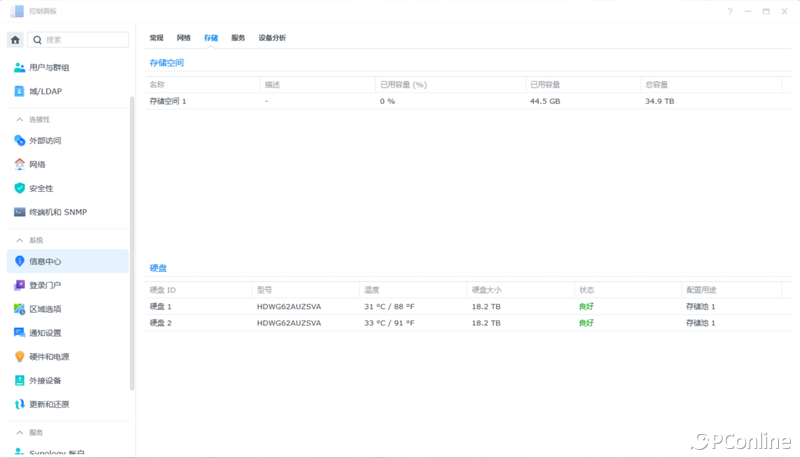
Task: Switch to the 服务 tab
Action: (238, 38)
